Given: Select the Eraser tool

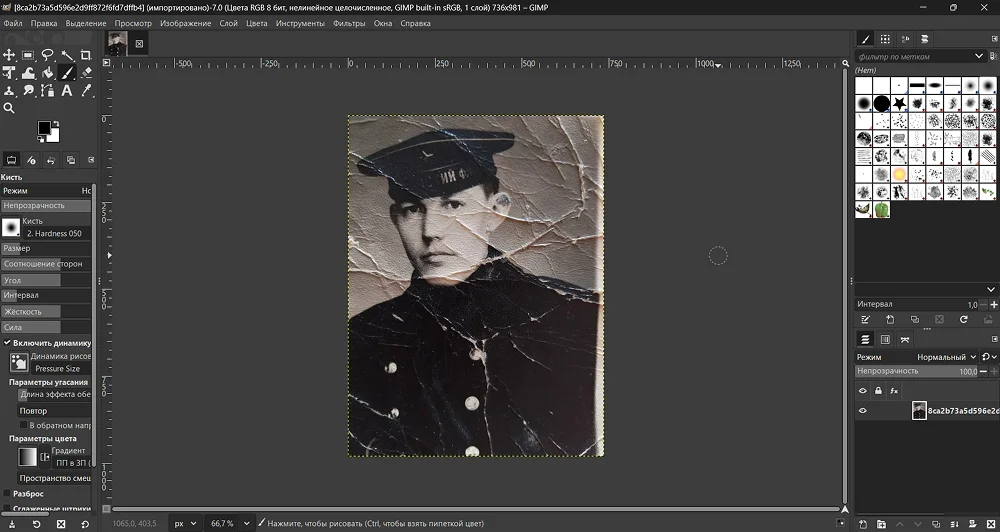Looking at the screenshot, I should 86,73.
